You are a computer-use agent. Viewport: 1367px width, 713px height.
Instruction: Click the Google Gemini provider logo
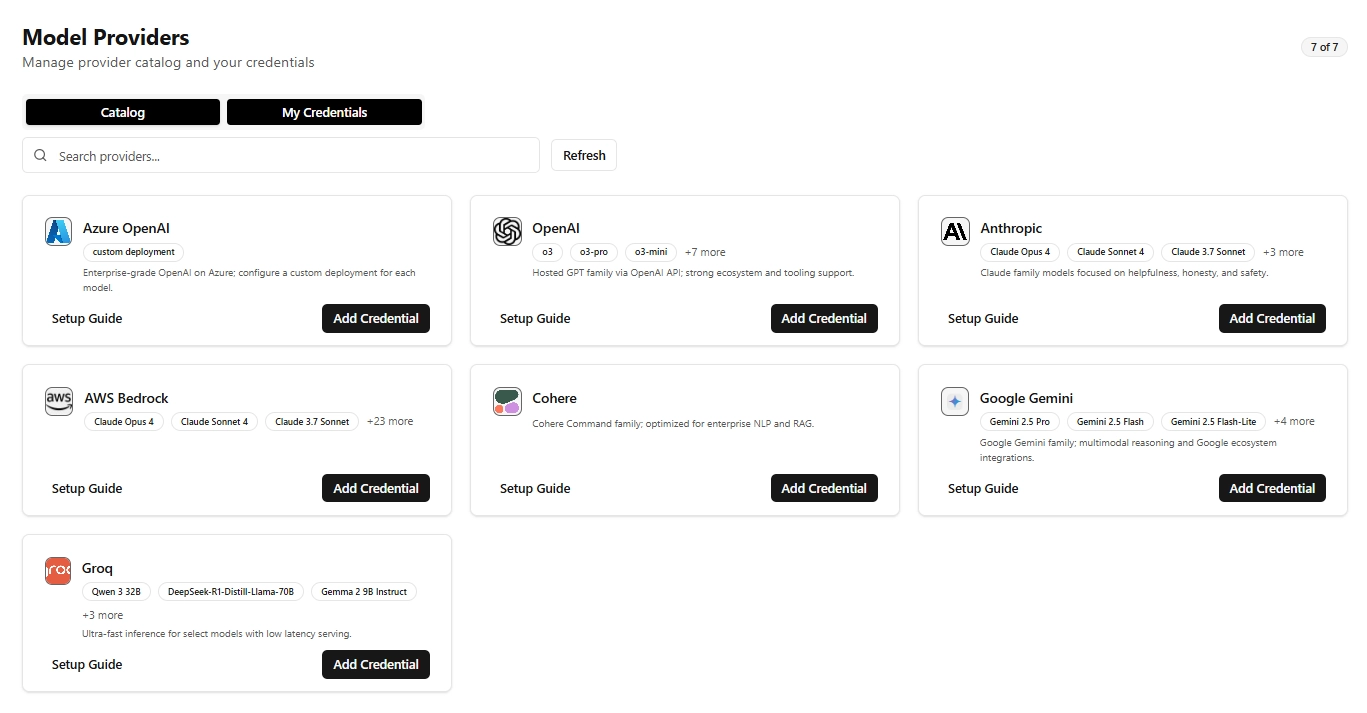coord(955,401)
